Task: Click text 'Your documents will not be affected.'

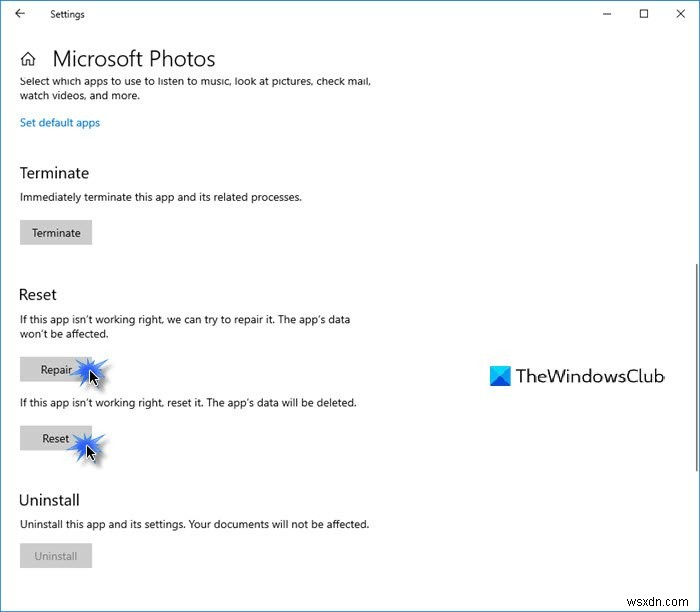Action: [x=279, y=524]
